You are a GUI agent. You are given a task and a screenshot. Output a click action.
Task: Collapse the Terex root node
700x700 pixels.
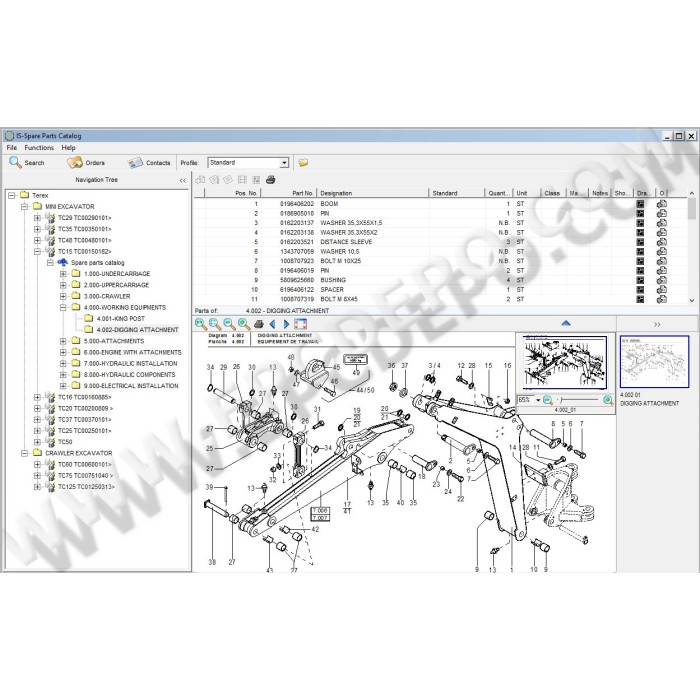(x=12, y=196)
